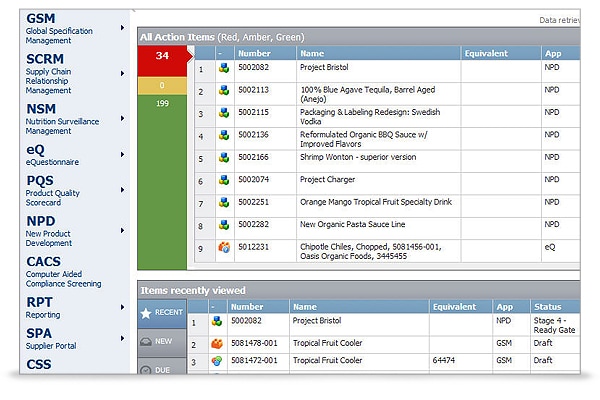Open the RPT Reporting menu

coord(123,309)
